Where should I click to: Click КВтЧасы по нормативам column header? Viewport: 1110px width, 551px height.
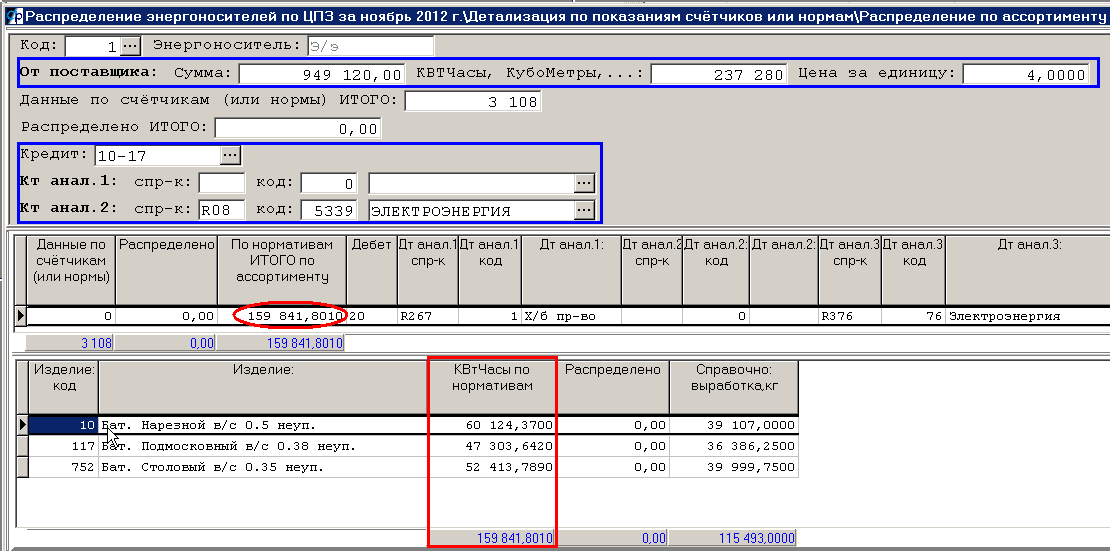(492, 387)
